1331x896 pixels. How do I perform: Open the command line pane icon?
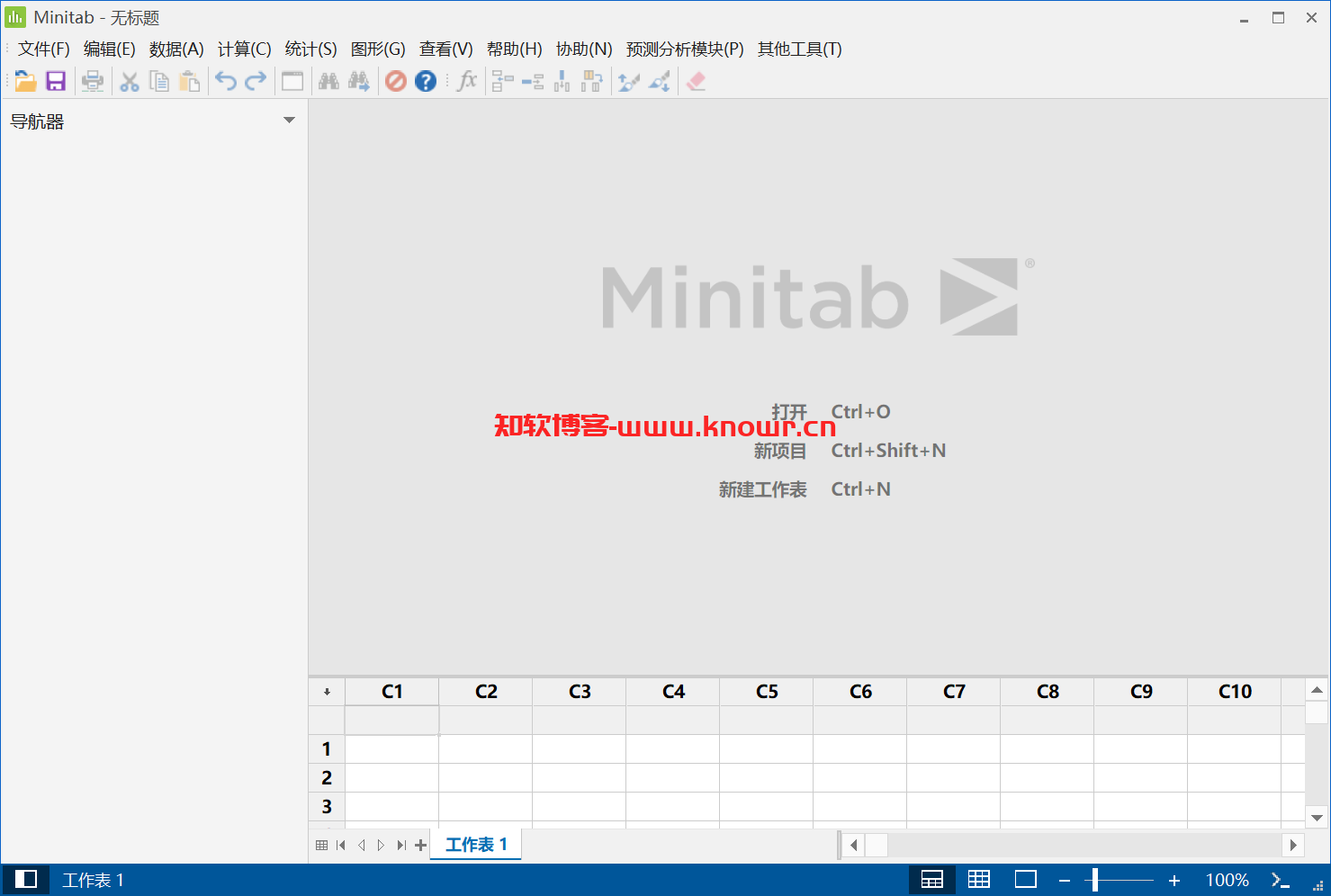(1280, 880)
